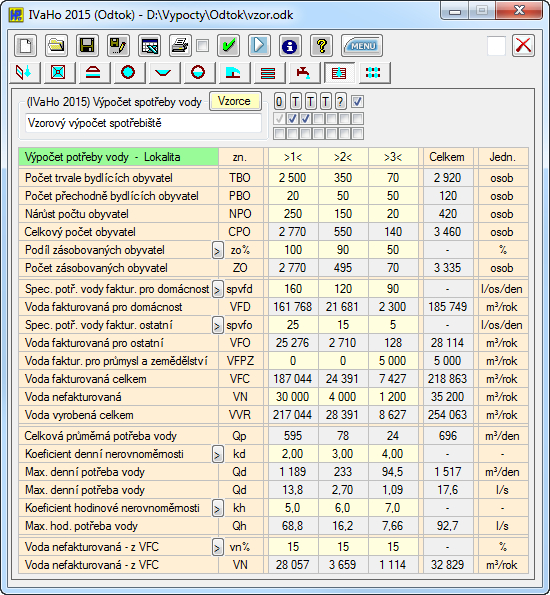Click the Vzorový výpočet spotřebiště text field

click(143, 123)
